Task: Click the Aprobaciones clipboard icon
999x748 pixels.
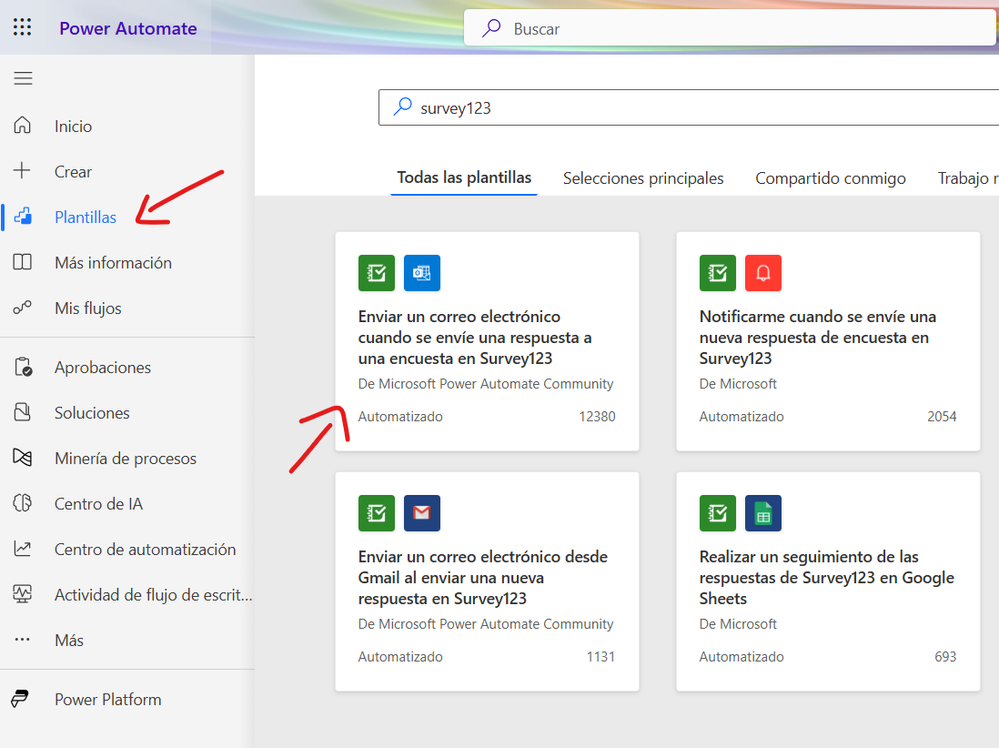Action: click(23, 367)
